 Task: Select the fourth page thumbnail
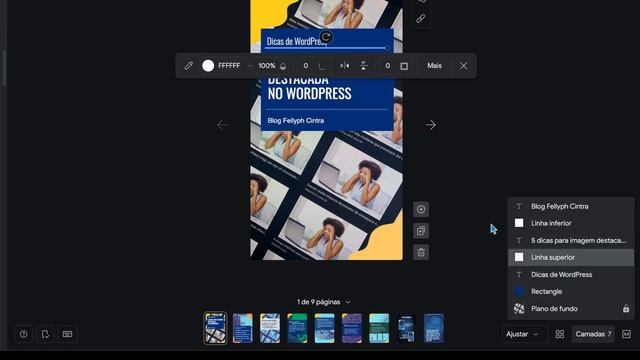pyautogui.click(x=297, y=328)
